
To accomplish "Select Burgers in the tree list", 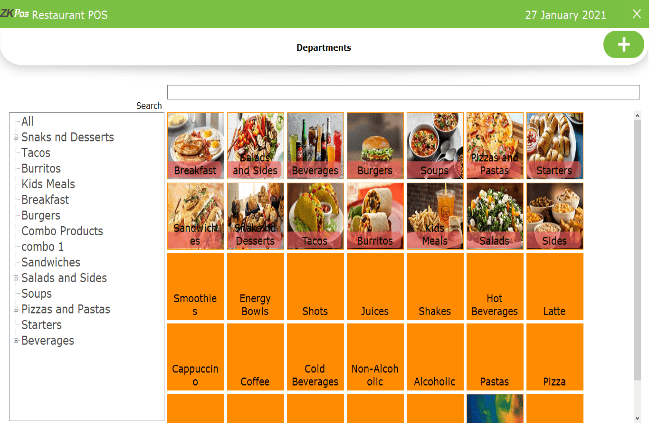I will tap(41, 215).
